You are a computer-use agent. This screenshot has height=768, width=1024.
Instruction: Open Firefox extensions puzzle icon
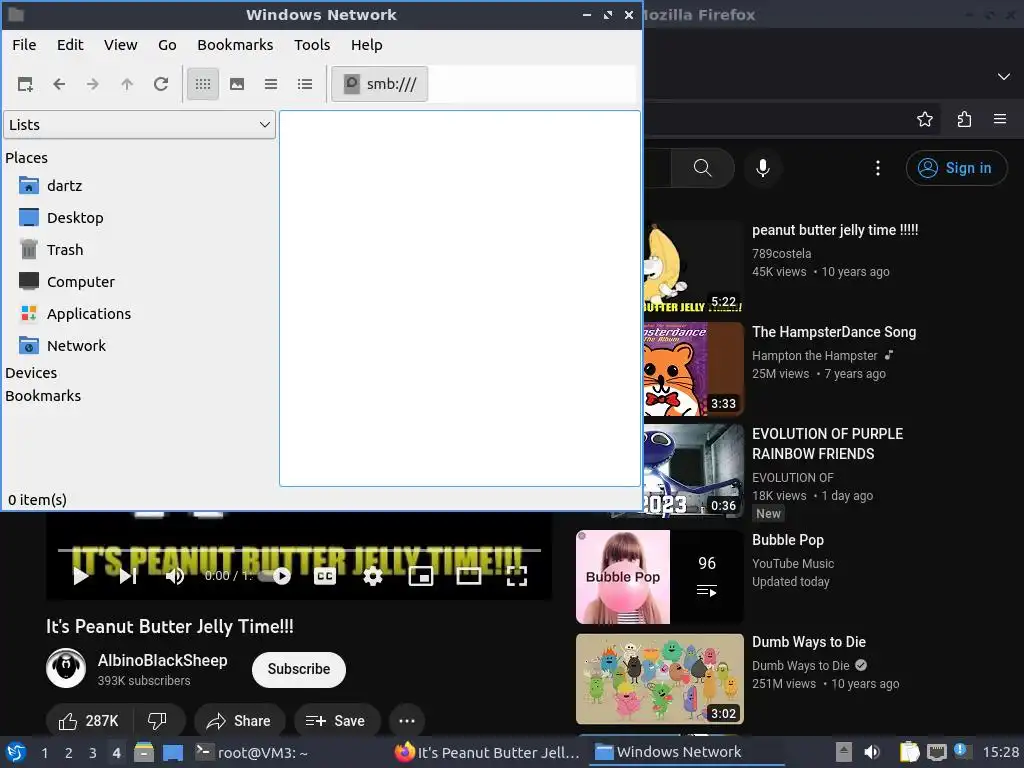tap(964, 120)
